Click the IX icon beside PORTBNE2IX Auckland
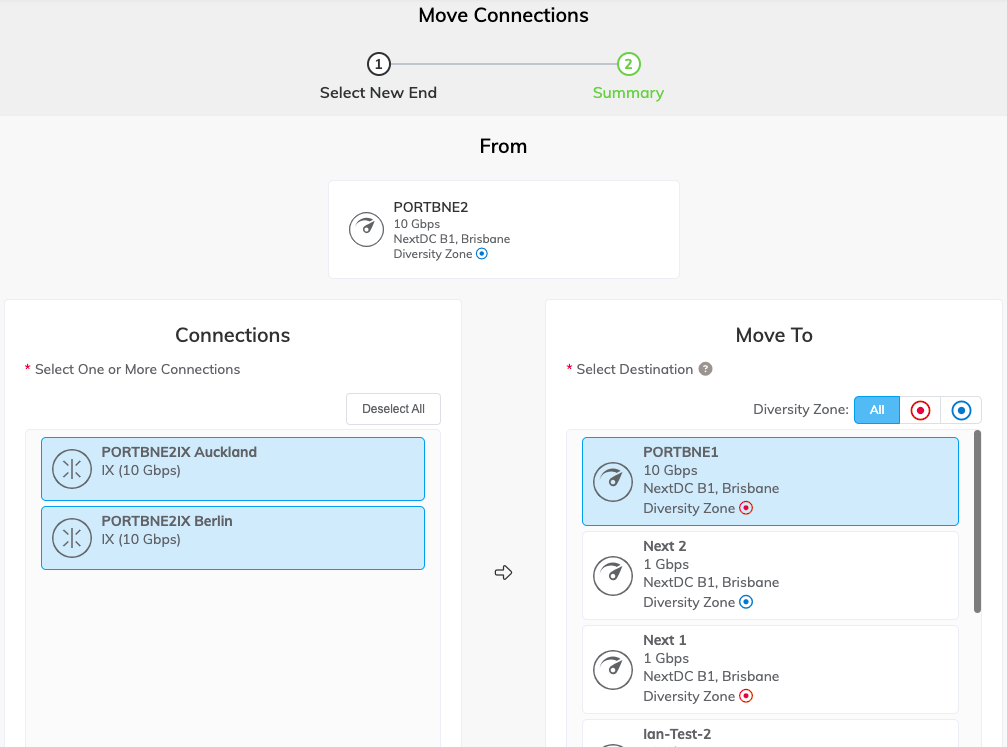 tap(71, 467)
